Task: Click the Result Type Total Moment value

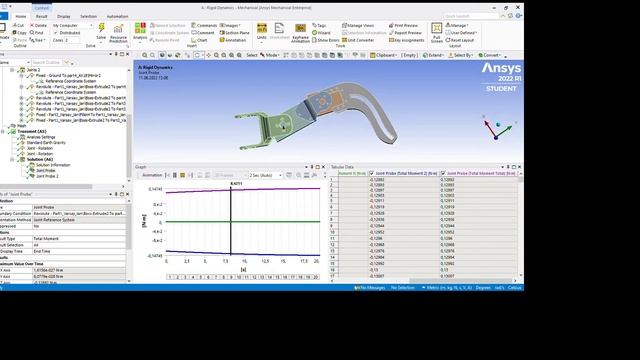Action: [79, 239]
